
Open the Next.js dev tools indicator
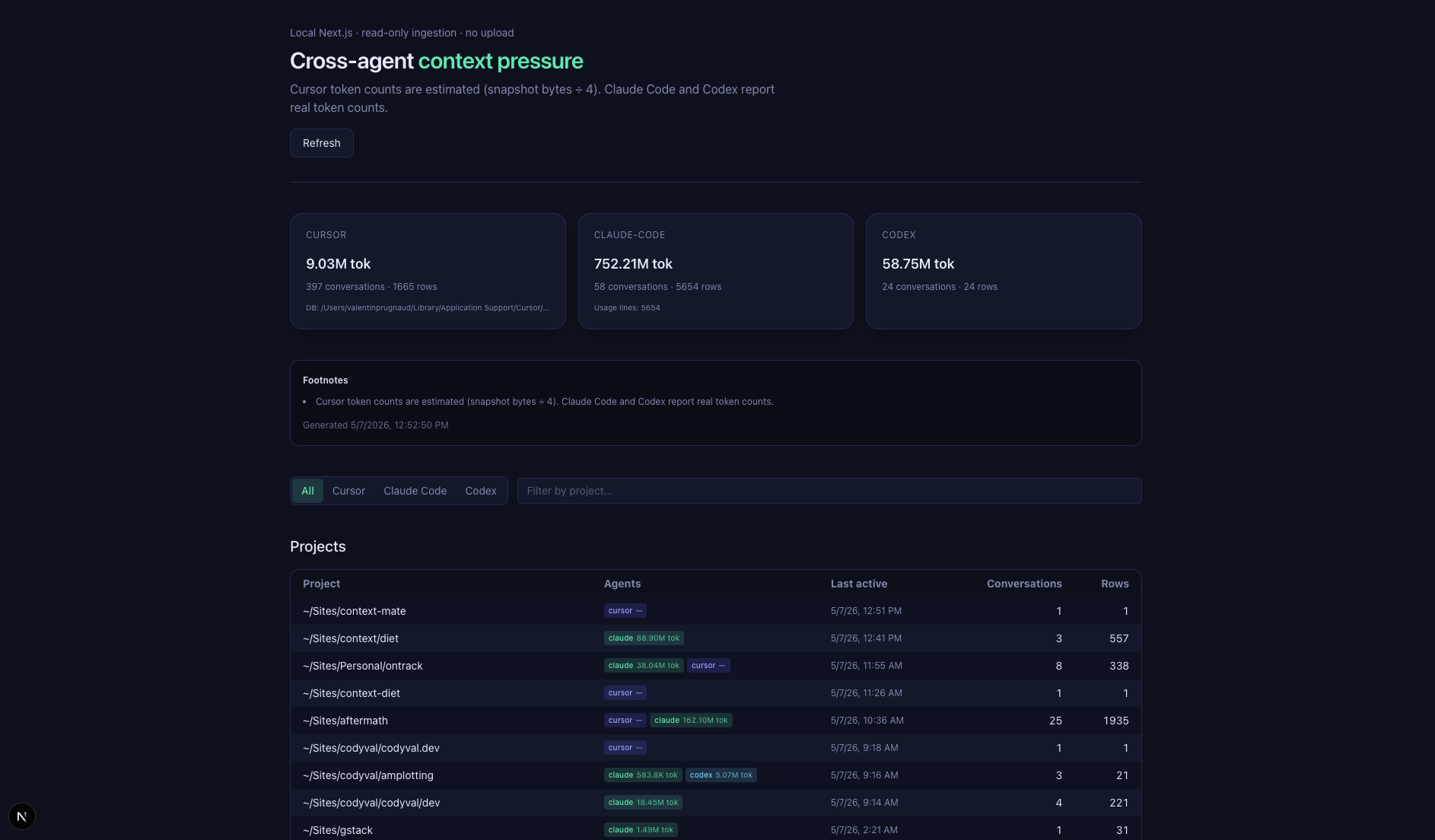(22, 816)
